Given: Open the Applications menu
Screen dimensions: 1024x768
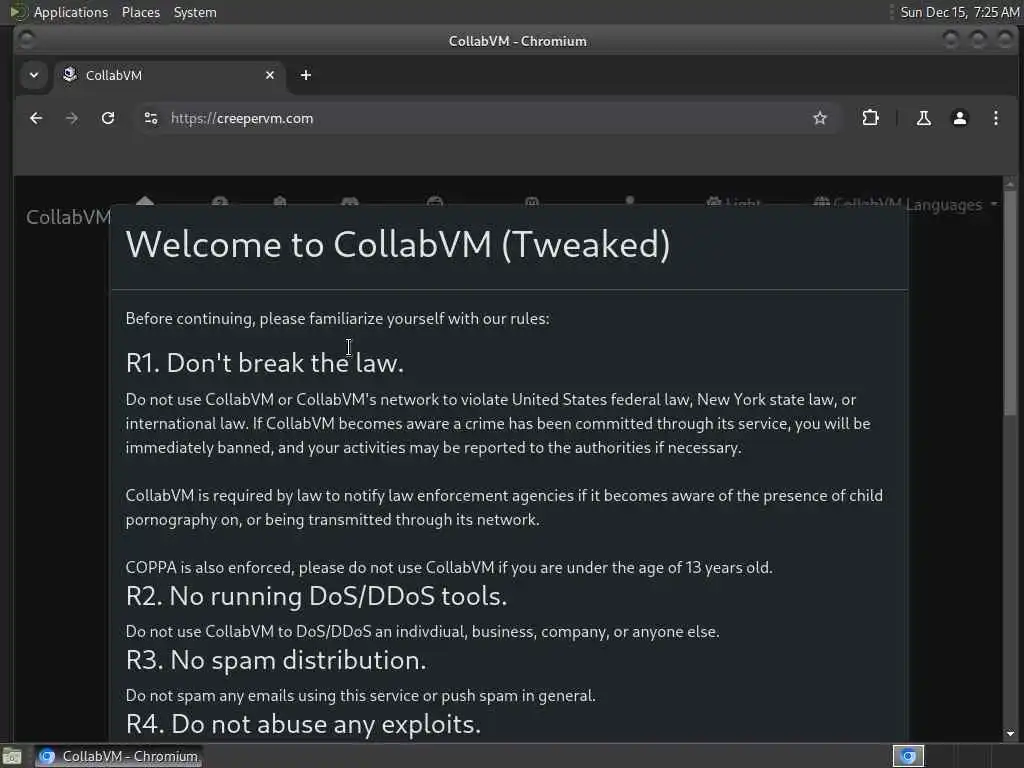Looking at the screenshot, I should click(71, 12).
